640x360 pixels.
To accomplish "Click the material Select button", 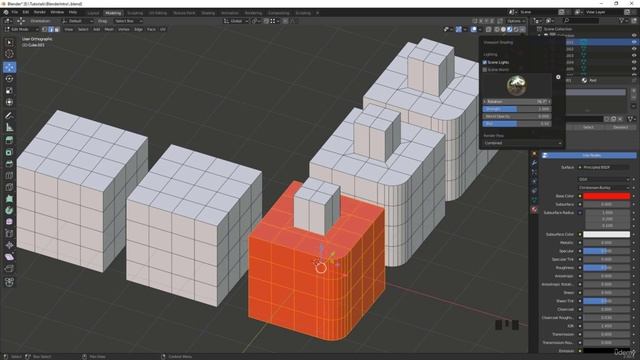I will 588,127.
